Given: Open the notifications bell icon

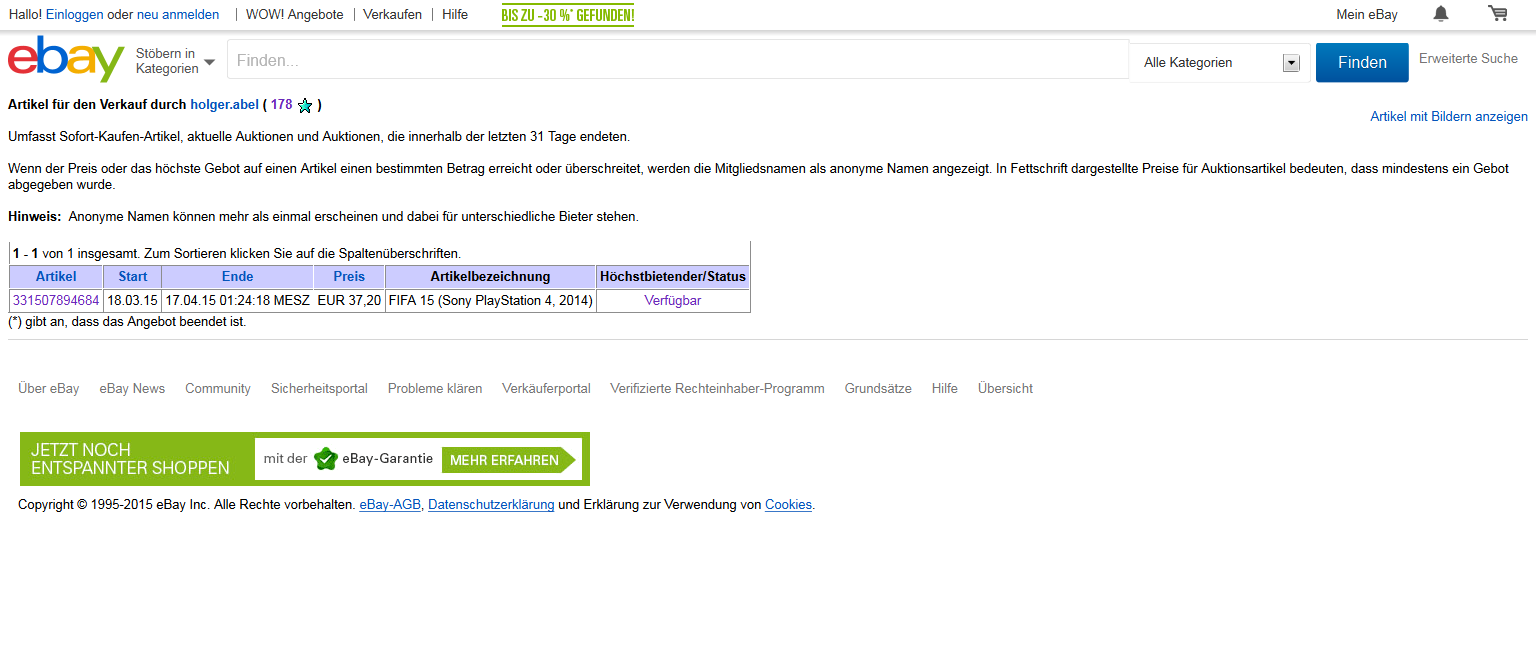Looking at the screenshot, I should 1440,14.
